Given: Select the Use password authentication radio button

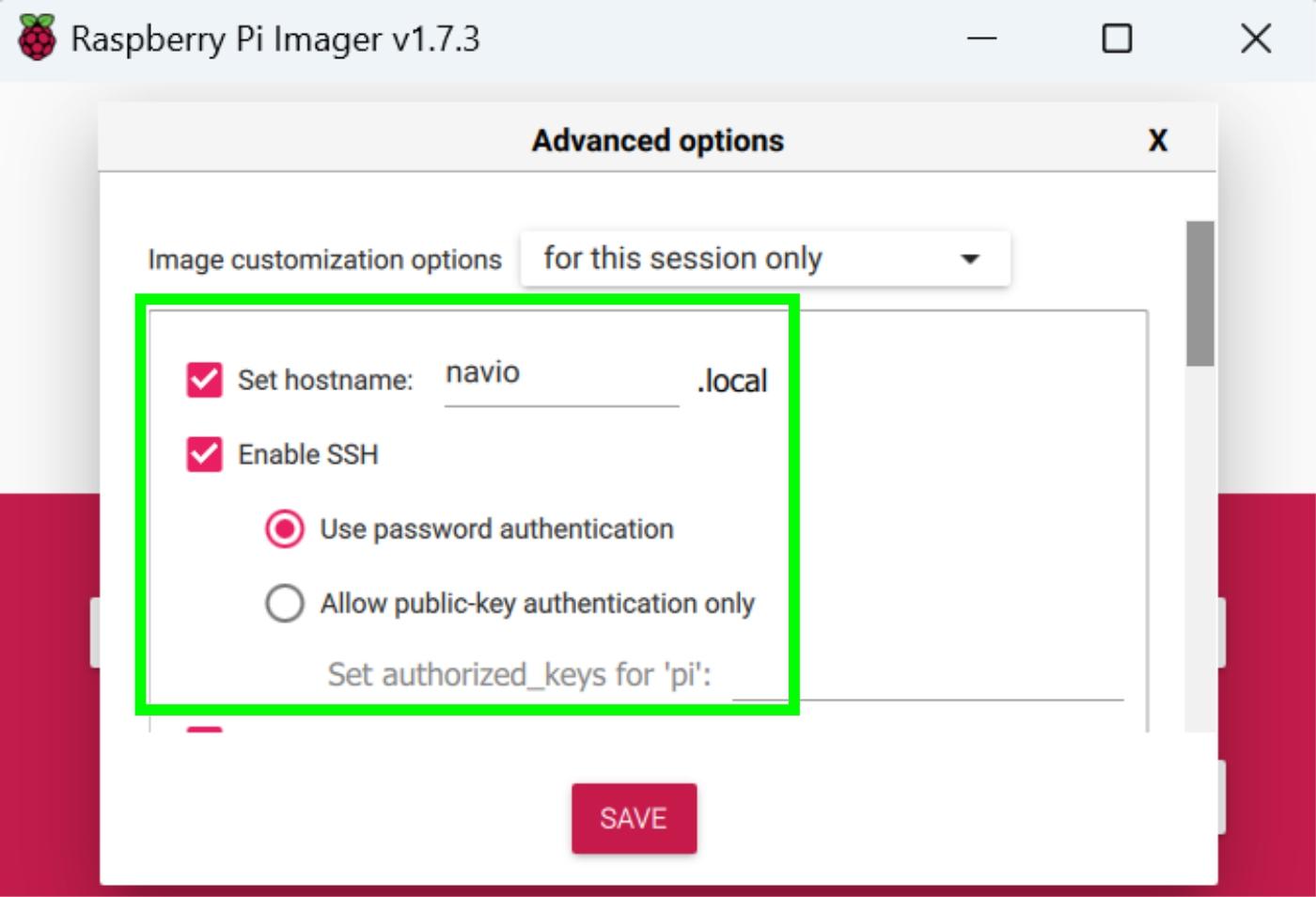Looking at the screenshot, I should (285, 528).
